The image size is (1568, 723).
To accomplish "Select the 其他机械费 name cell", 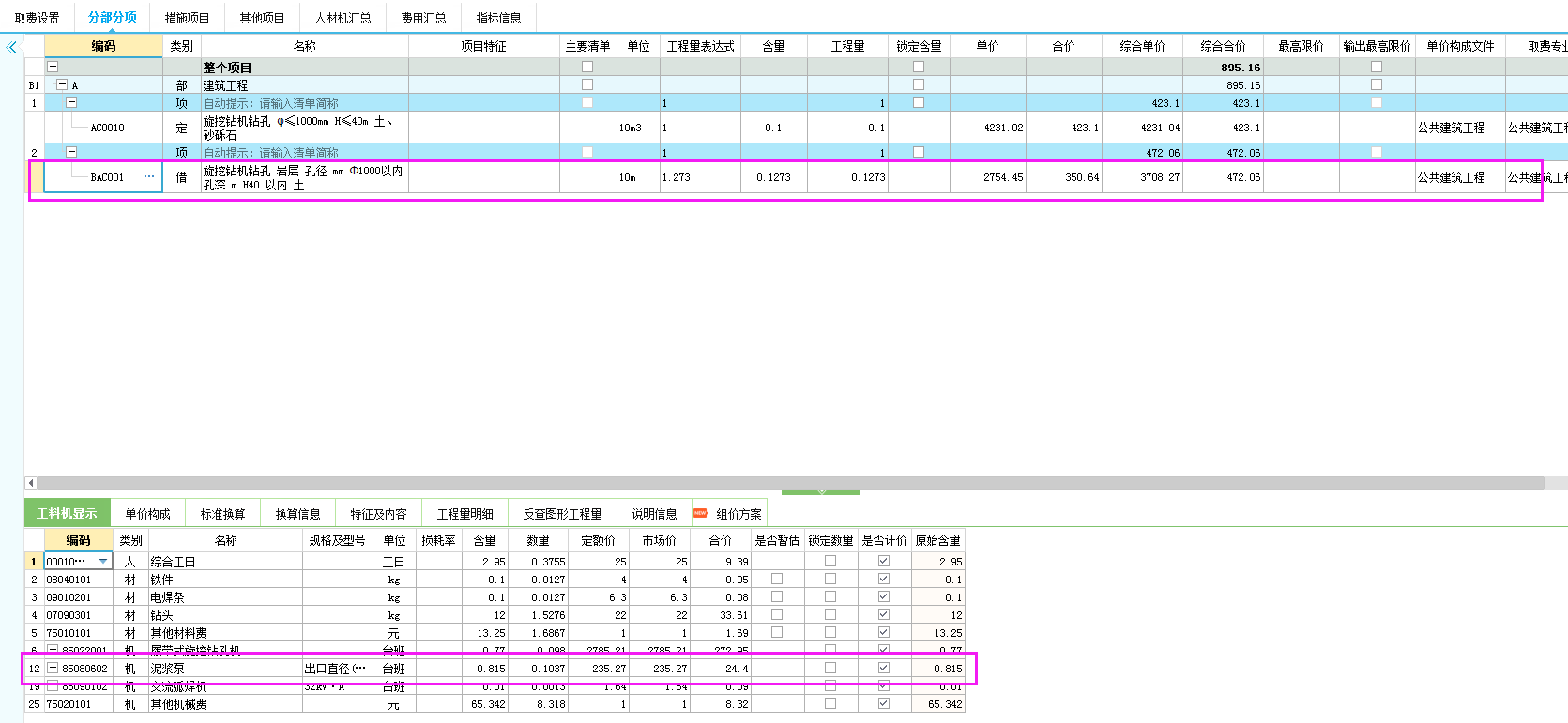I will click(225, 704).
